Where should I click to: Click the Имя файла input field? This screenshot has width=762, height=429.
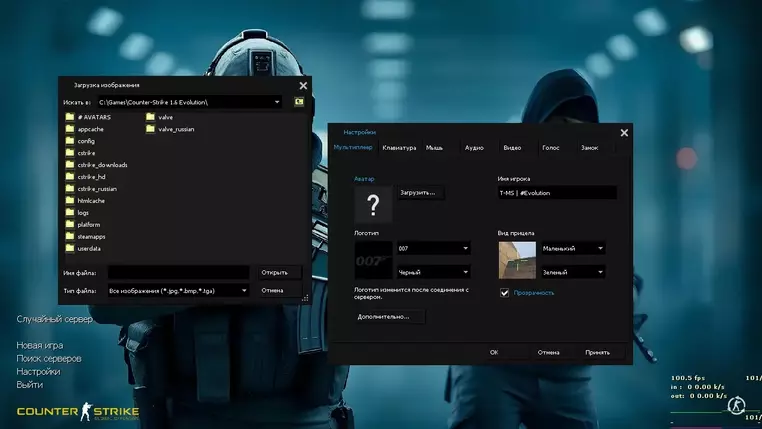pos(178,273)
